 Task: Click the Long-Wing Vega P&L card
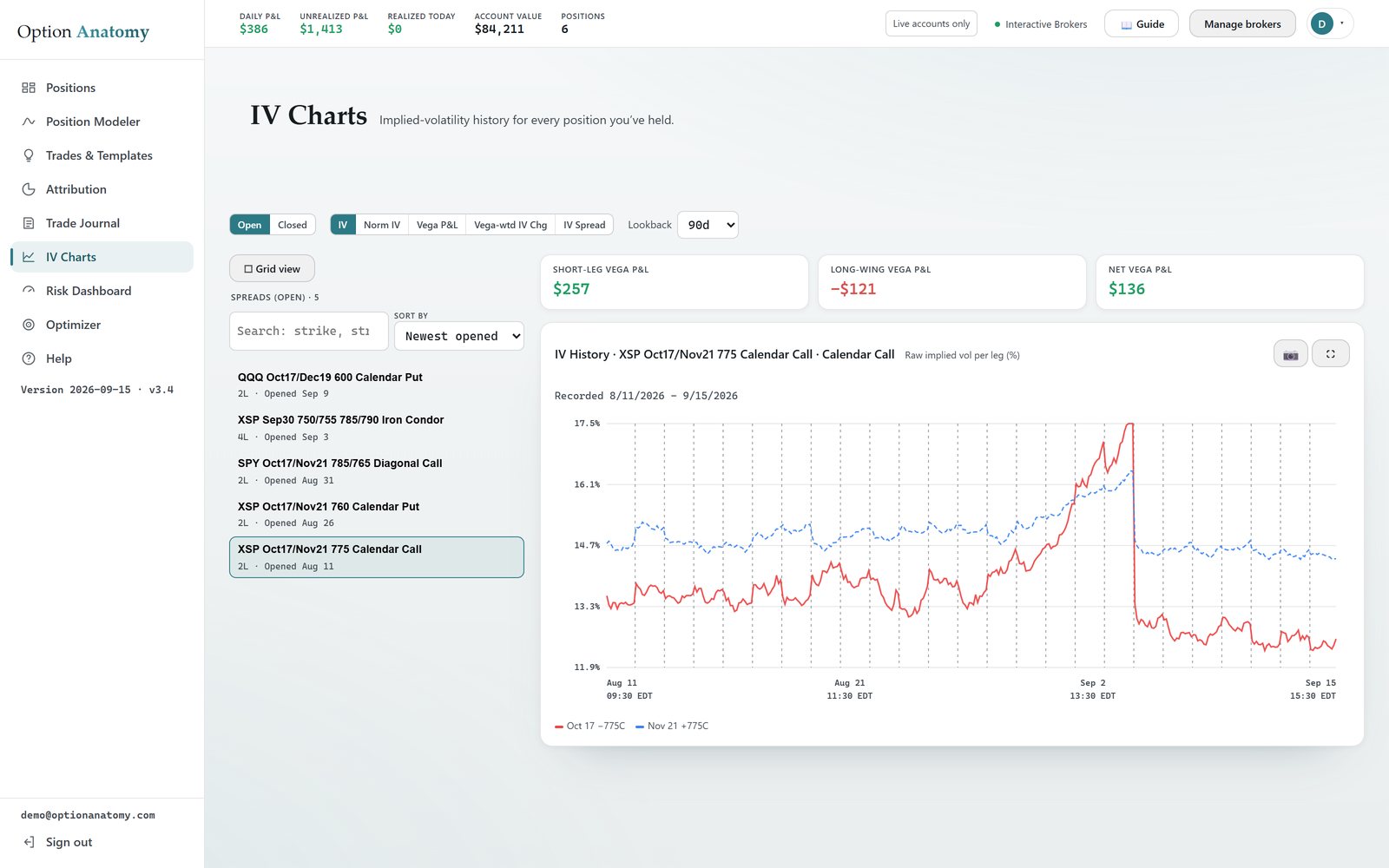tap(952, 282)
